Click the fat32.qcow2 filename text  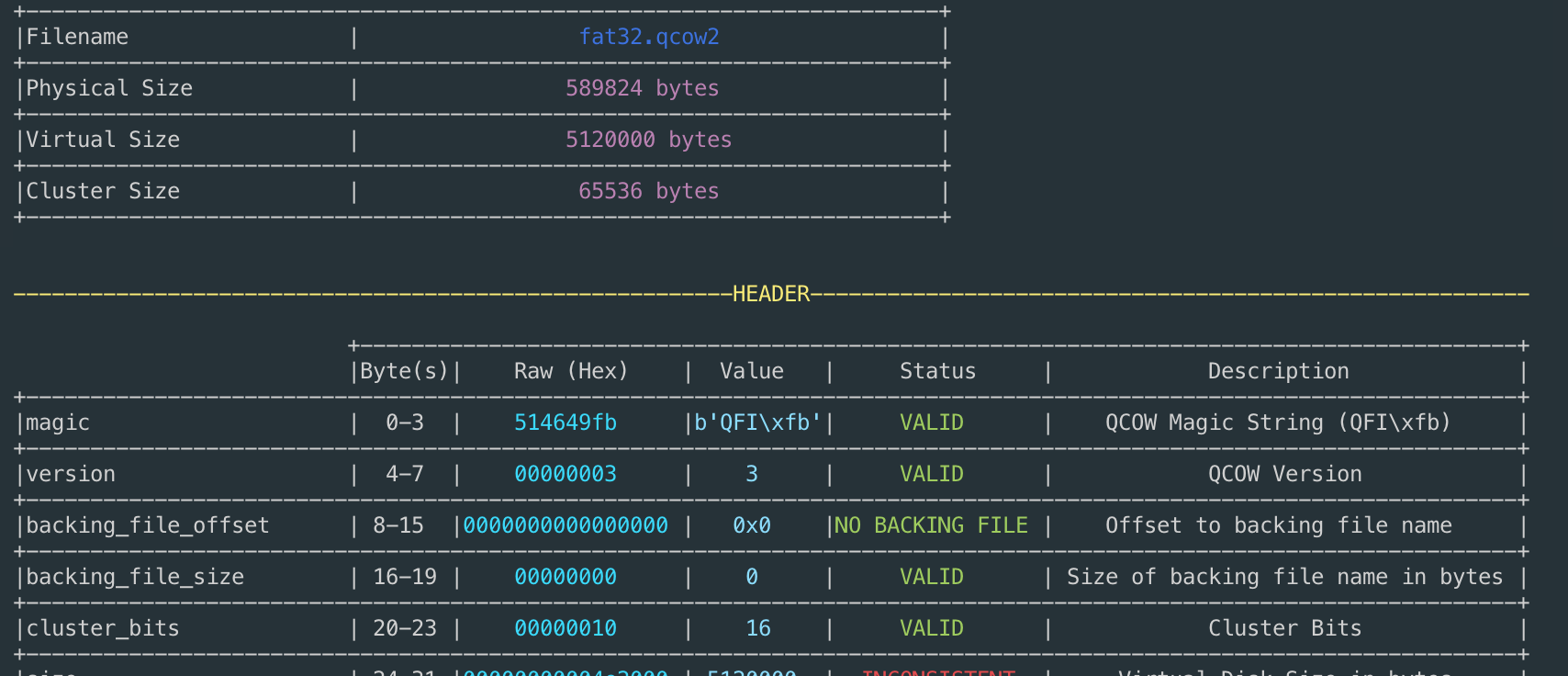pos(649,37)
